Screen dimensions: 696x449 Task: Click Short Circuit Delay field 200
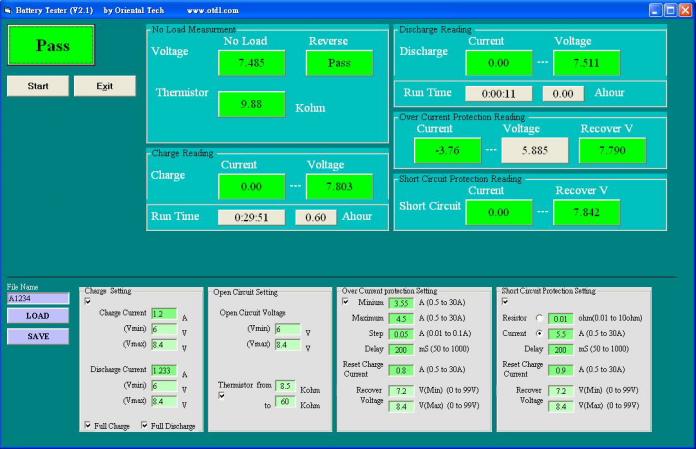pyautogui.click(x=561, y=350)
